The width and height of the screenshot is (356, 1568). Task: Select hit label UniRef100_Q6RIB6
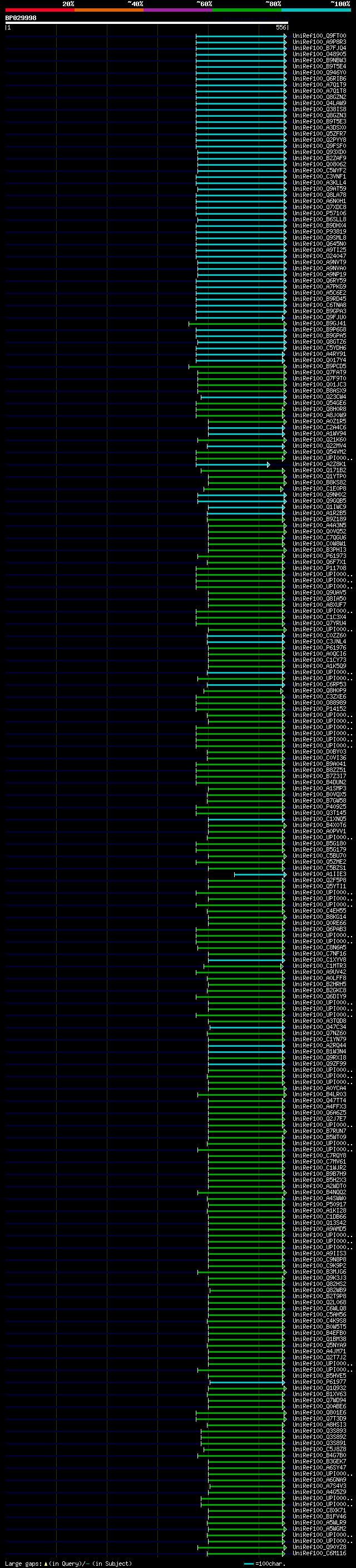(x=319, y=78)
